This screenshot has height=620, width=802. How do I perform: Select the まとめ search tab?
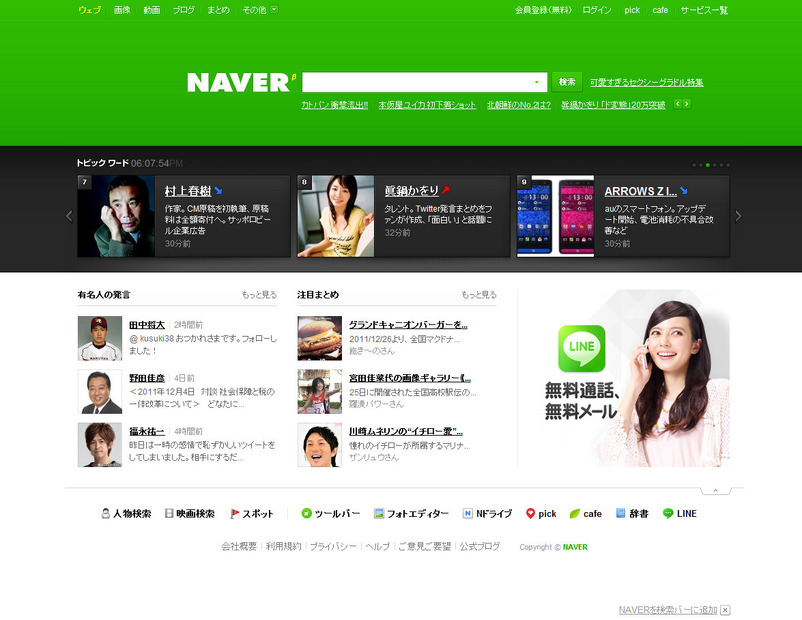(x=218, y=10)
